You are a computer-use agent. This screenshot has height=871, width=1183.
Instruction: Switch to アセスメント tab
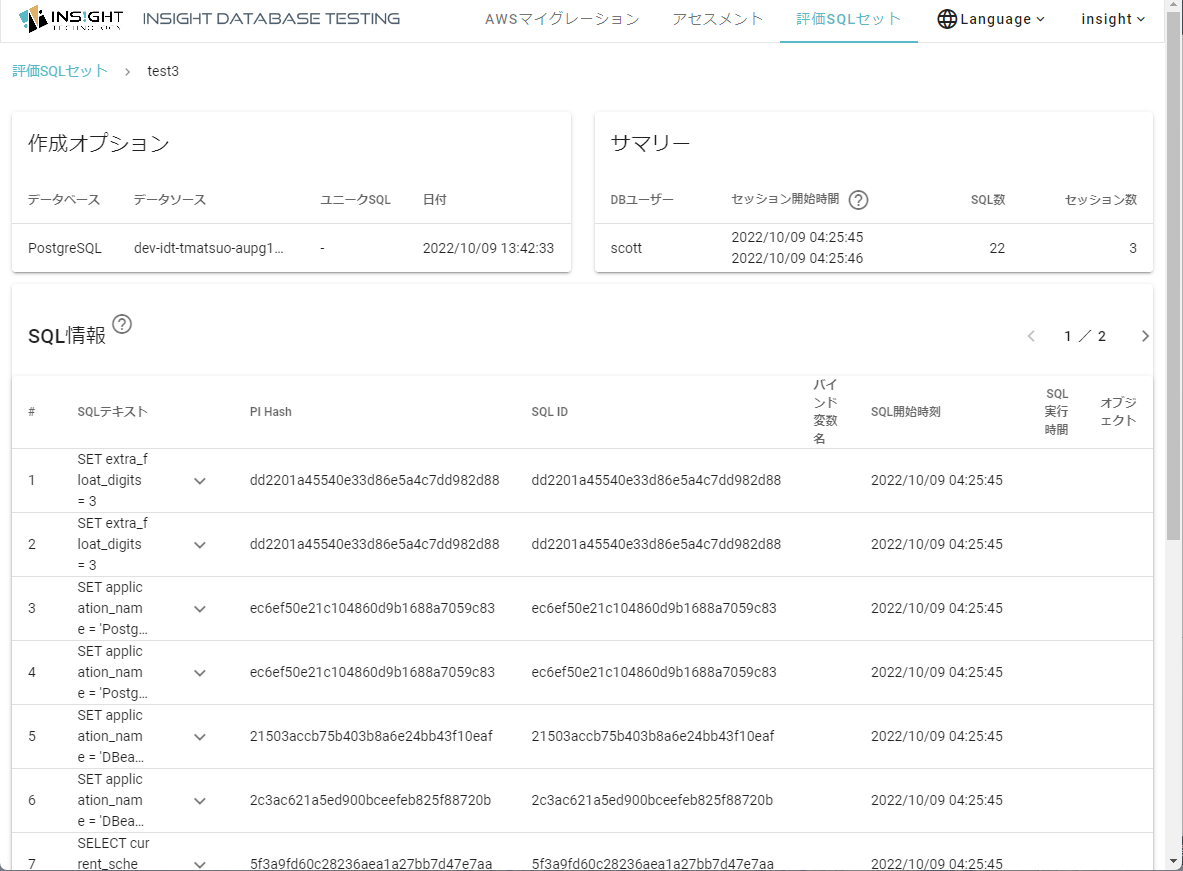click(718, 19)
